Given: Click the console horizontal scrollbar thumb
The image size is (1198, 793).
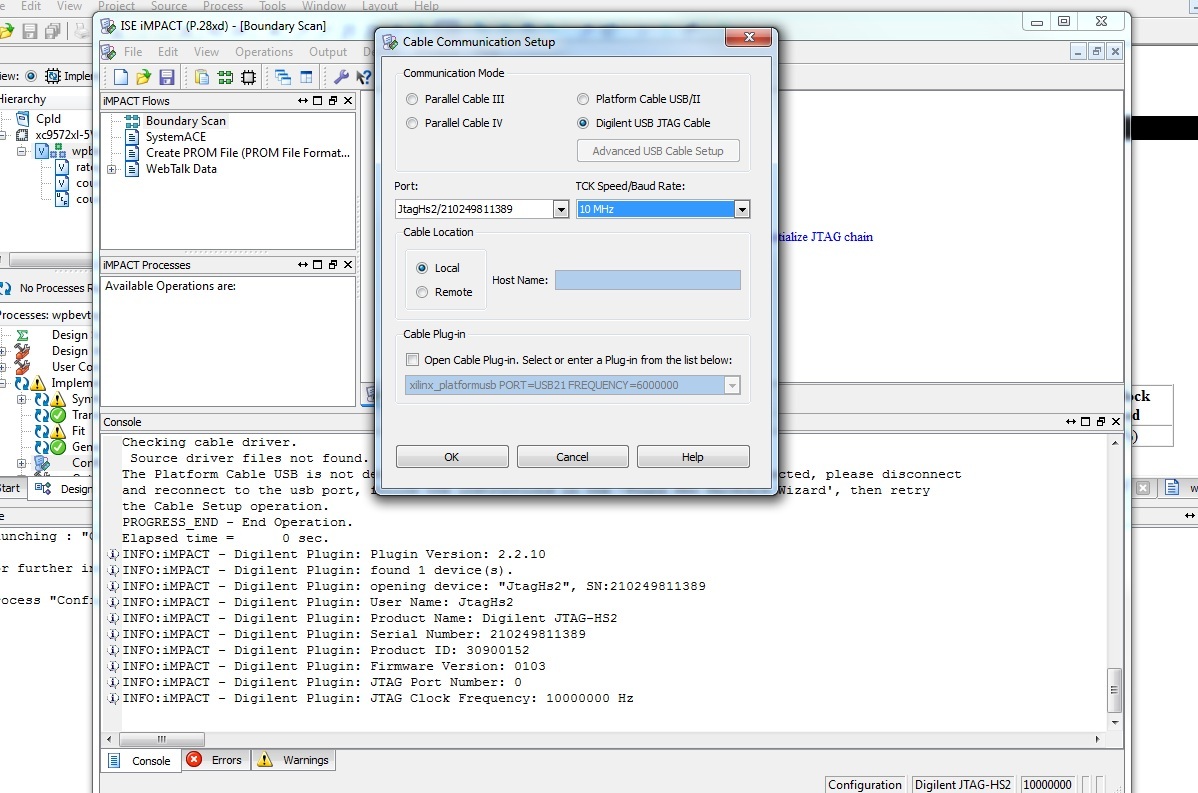Looking at the screenshot, I should point(162,740).
